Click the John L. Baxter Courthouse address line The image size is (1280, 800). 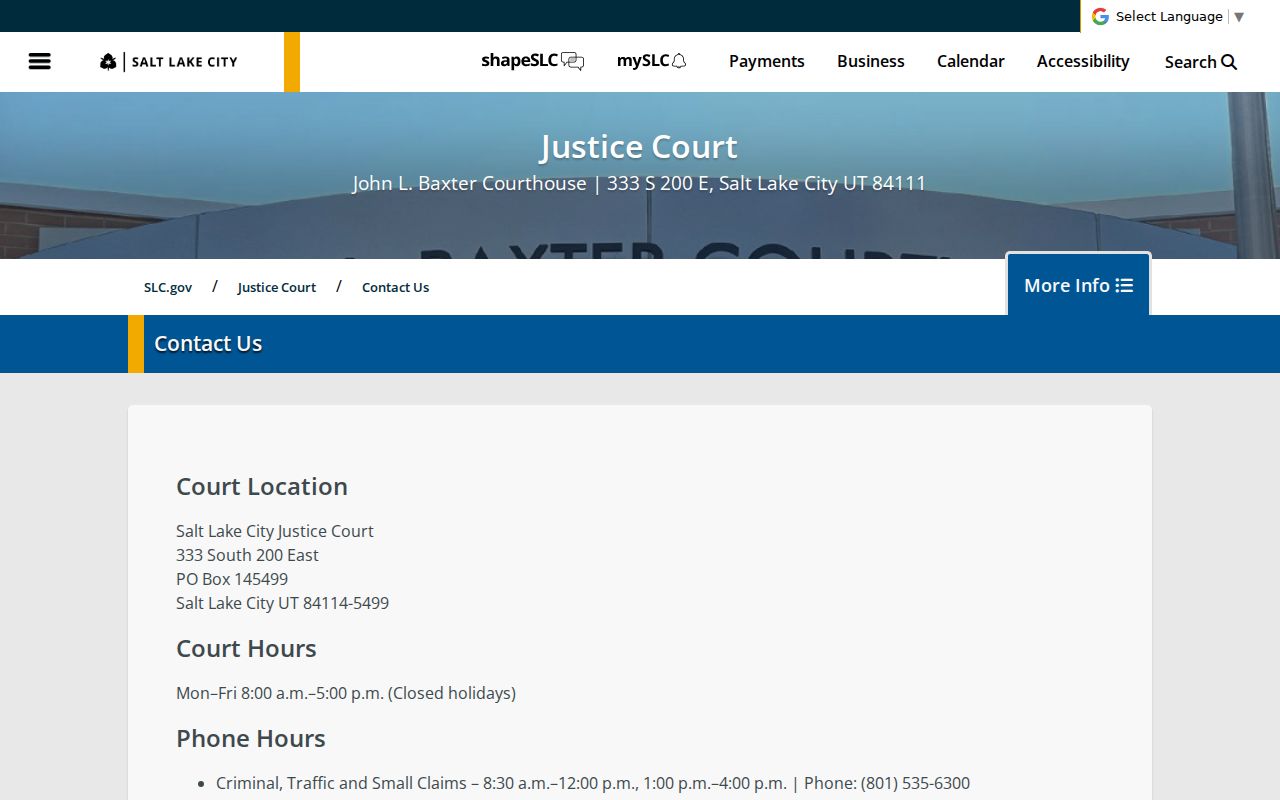tap(639, 183)
